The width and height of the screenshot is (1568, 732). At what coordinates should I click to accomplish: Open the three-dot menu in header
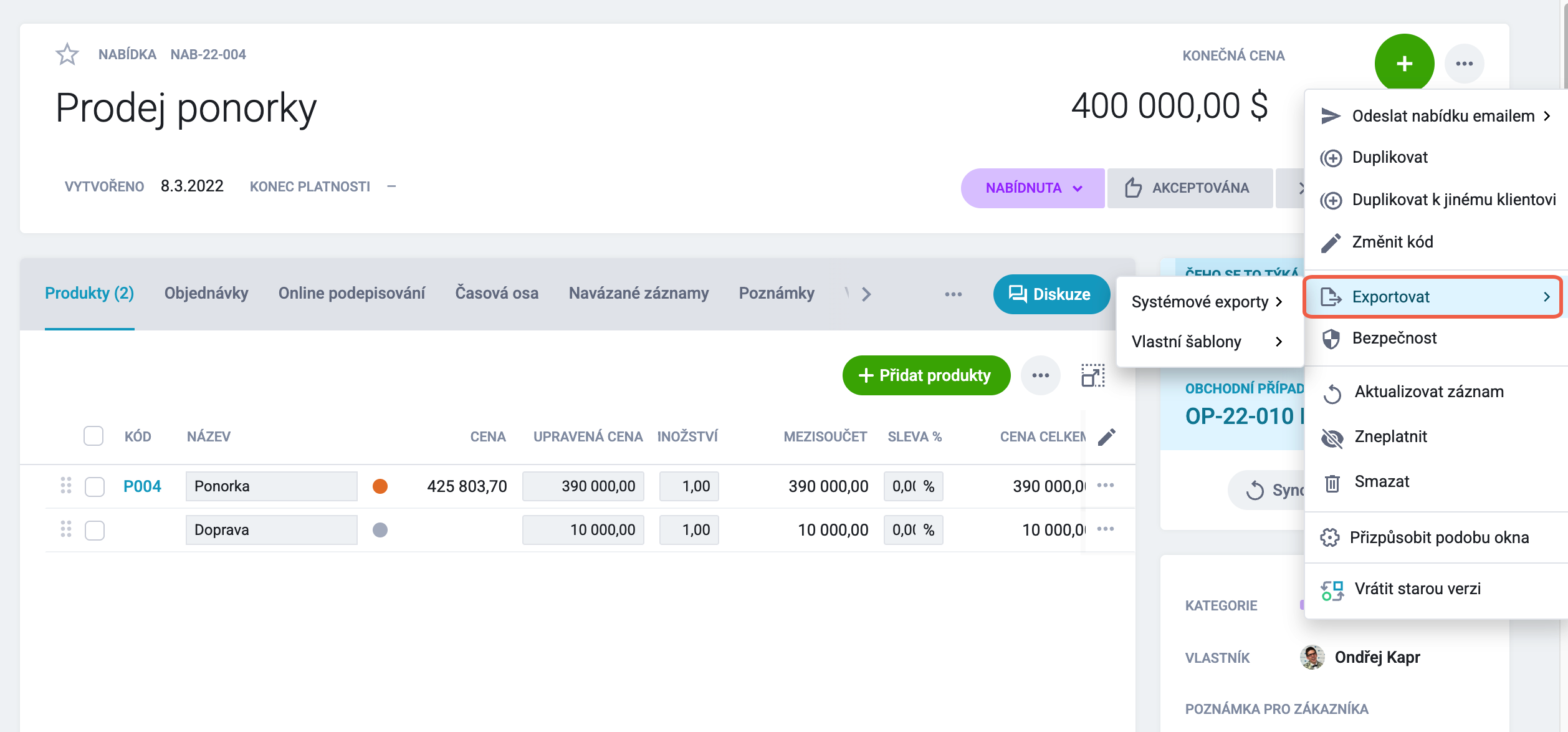1464,63
